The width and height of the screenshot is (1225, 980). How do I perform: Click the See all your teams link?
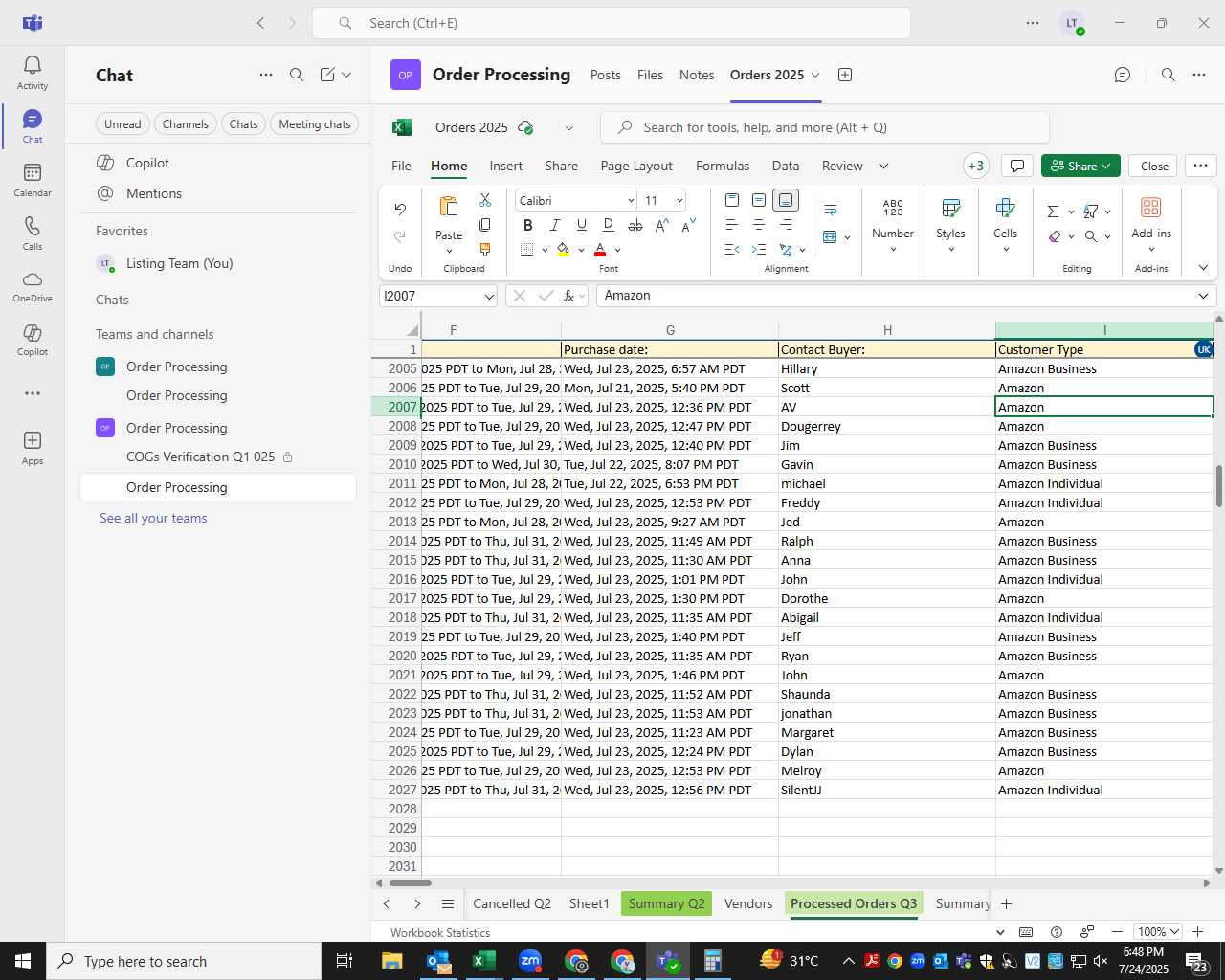point(153,518)
